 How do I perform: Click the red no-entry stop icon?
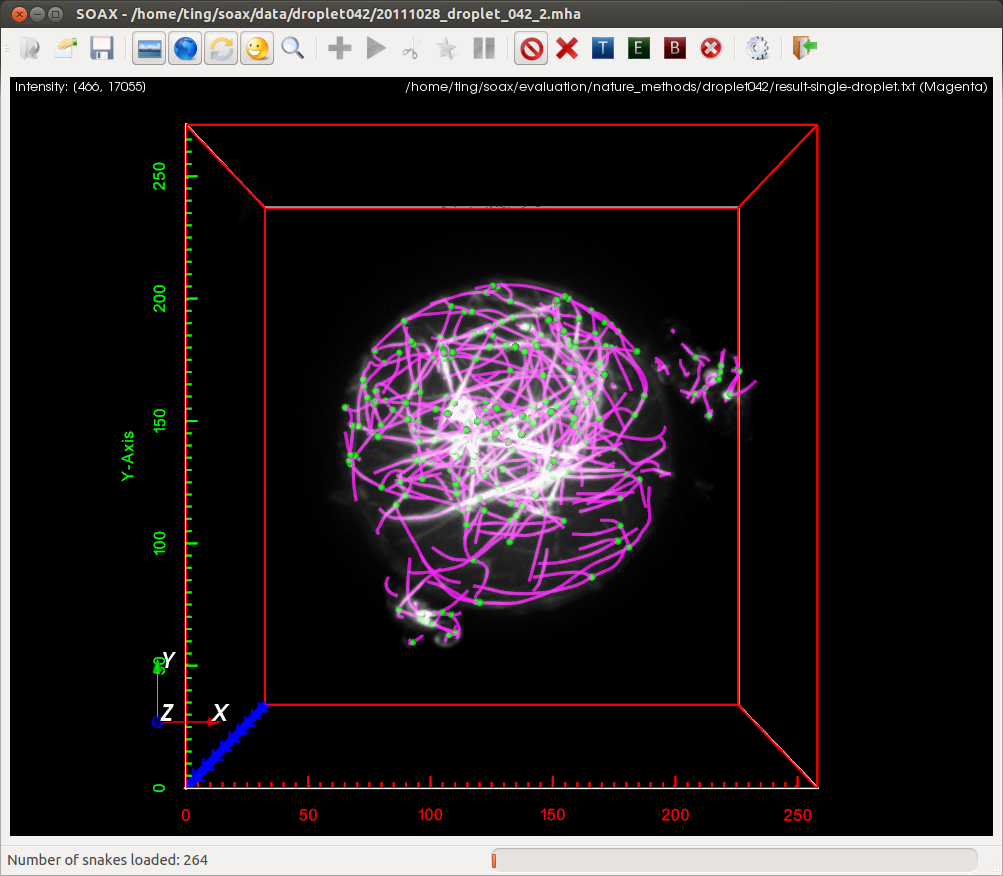click(x=531, y=47)
